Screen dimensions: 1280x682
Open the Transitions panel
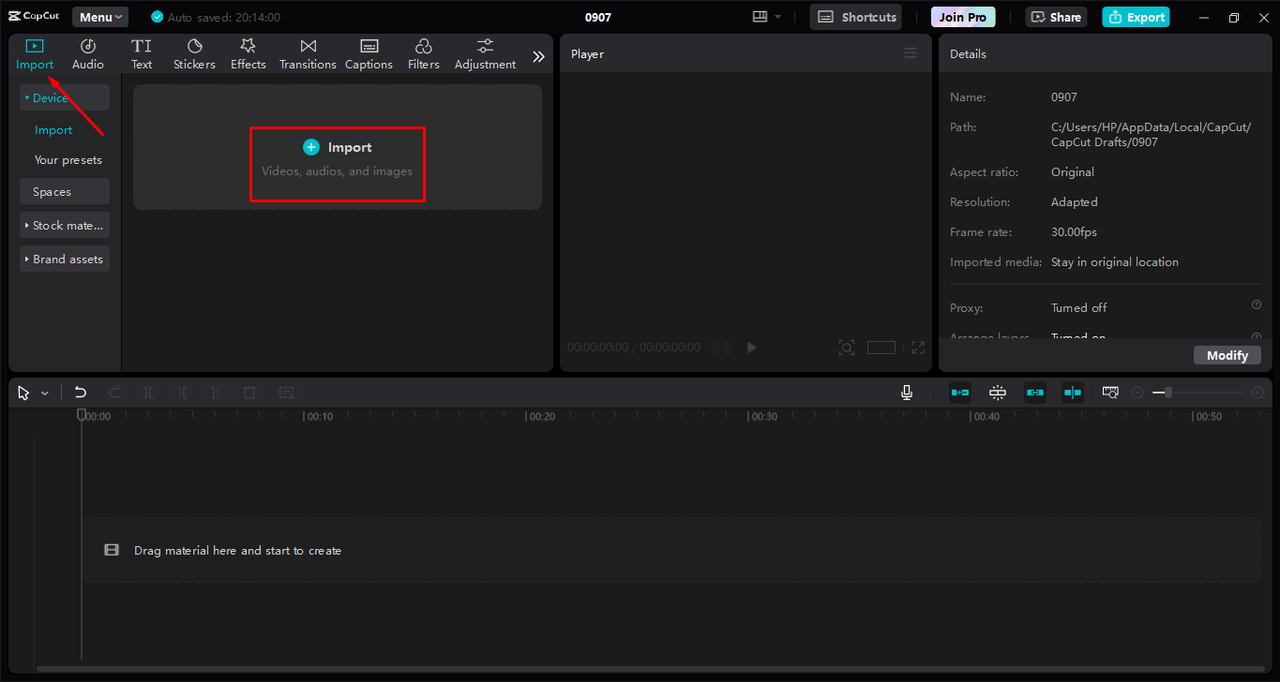pos(308,54)
